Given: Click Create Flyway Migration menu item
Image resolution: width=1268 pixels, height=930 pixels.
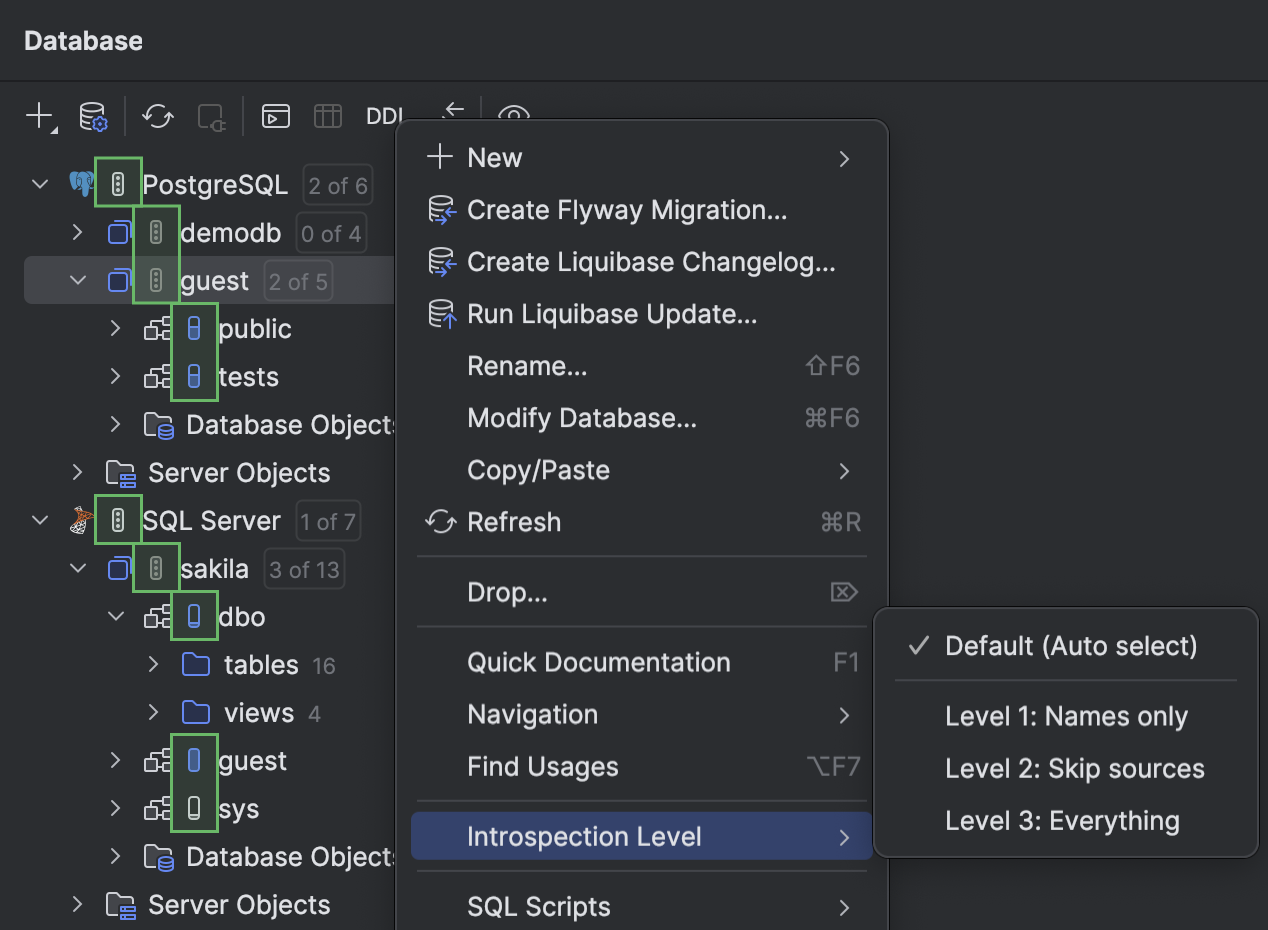Looking at the screenshot, I should coord(627,210).
